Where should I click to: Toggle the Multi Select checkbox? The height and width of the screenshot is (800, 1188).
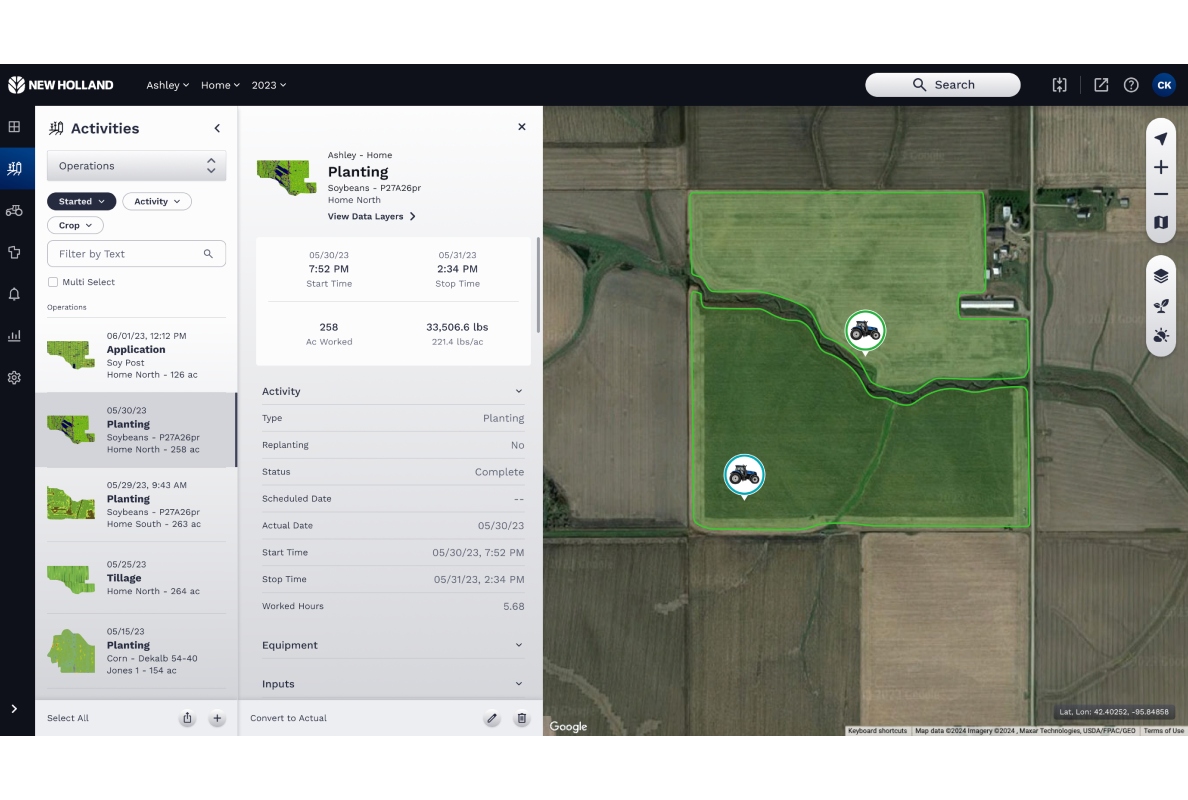53,282
